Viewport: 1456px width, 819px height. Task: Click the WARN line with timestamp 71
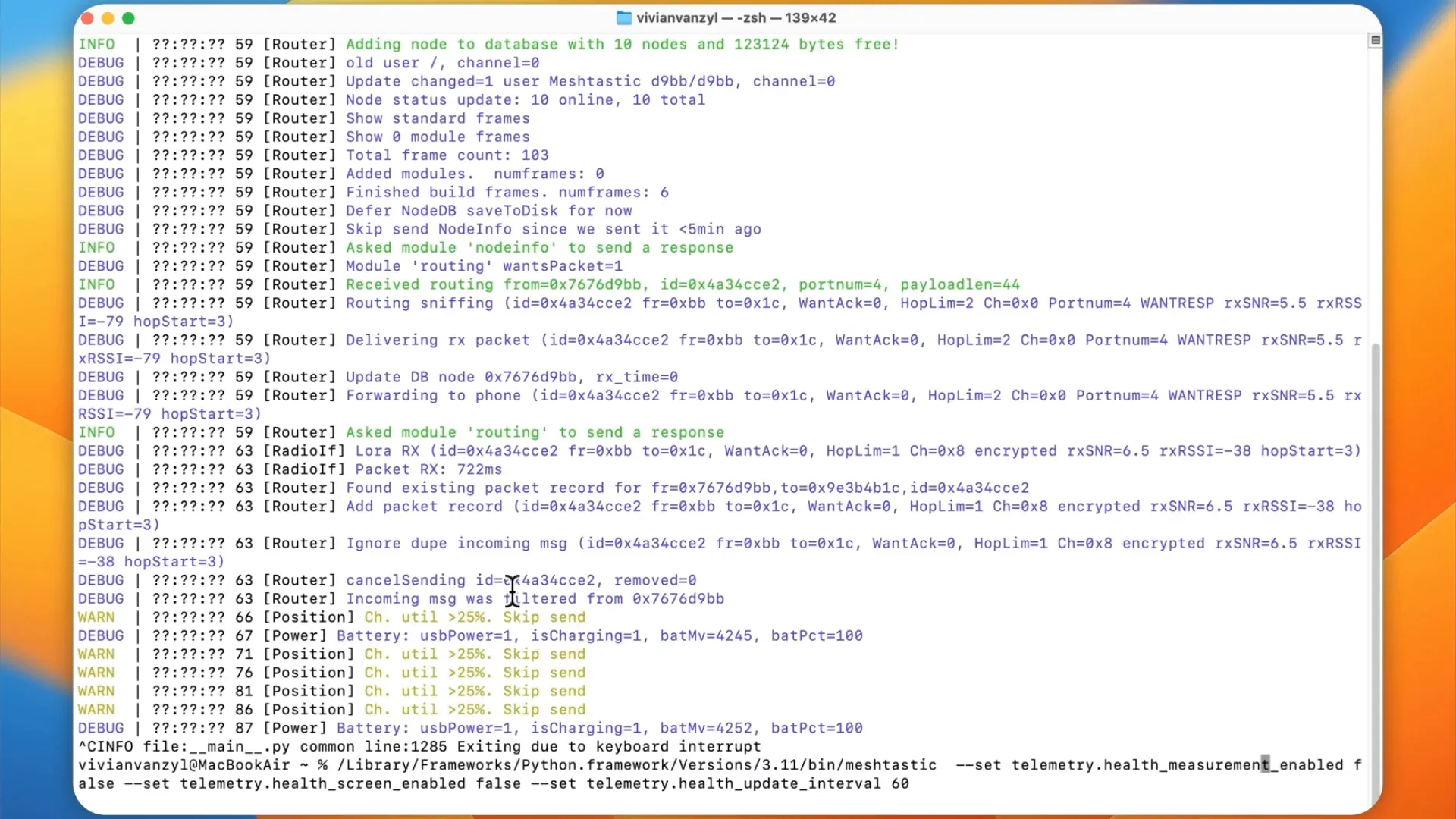(x=332, y=654)
